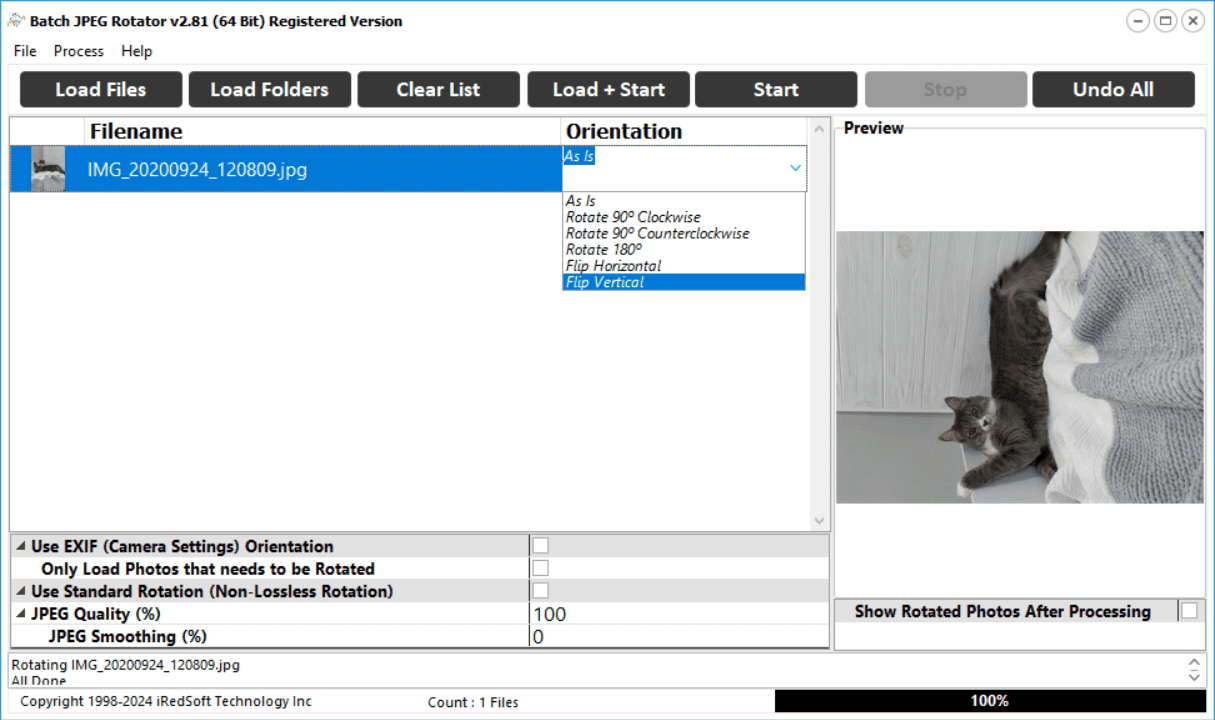Viewport: 1215px width, 720px height.
Task: Click the Load Folders button
Action: coord(270,89)
